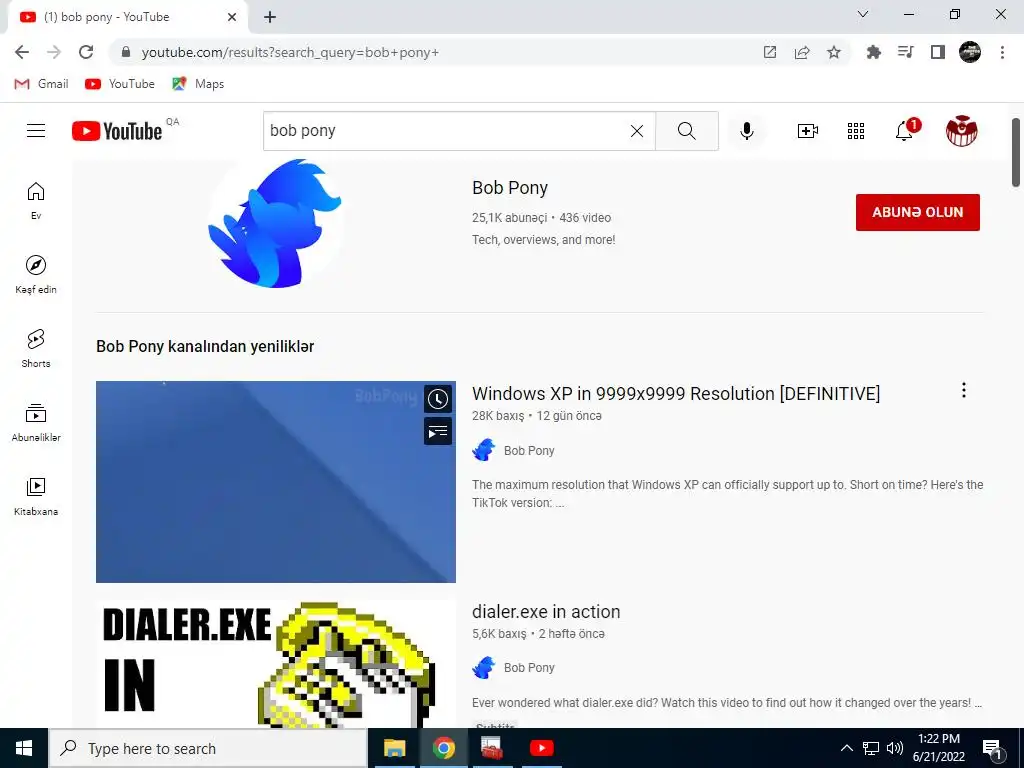Open Gmail bookmark

coord(41,84)
